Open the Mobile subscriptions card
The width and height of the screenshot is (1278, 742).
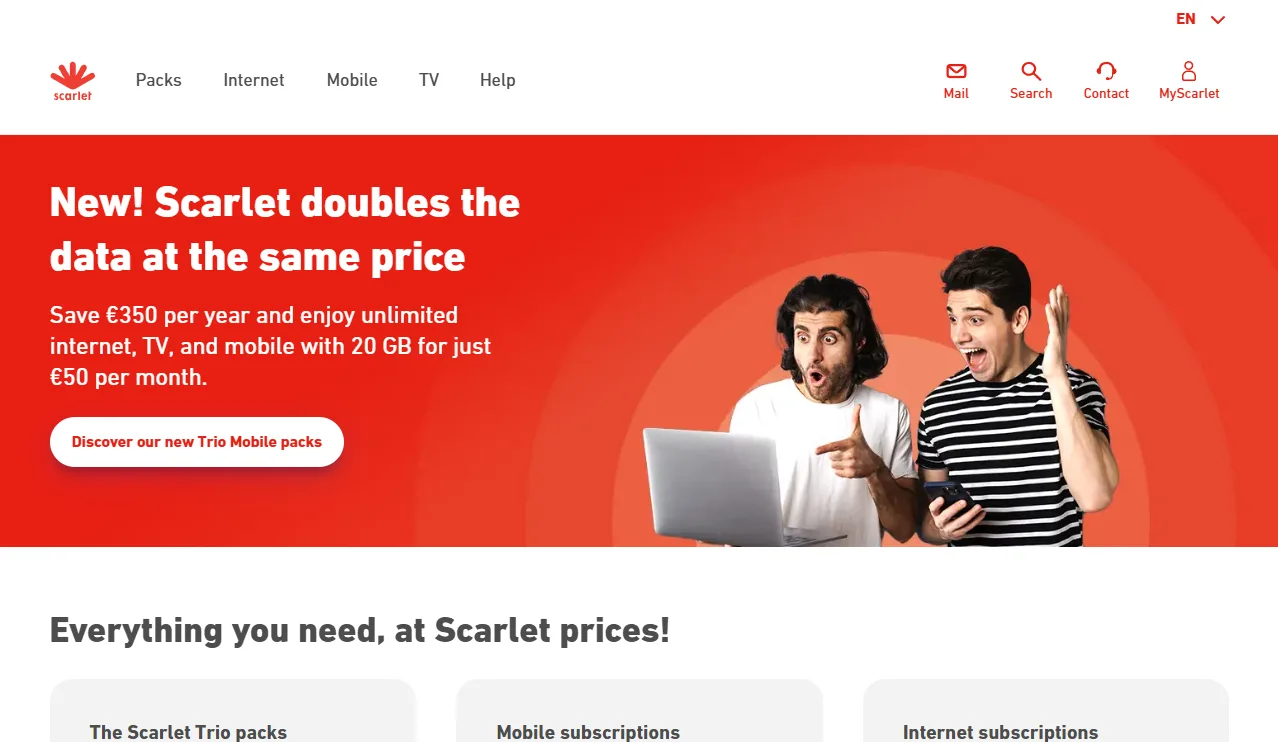(x=639, y=711)
